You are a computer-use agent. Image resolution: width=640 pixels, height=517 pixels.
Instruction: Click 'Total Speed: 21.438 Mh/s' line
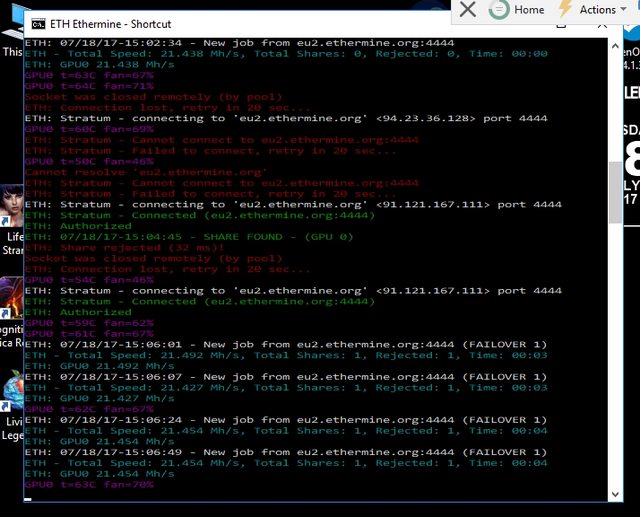(286, 54)
